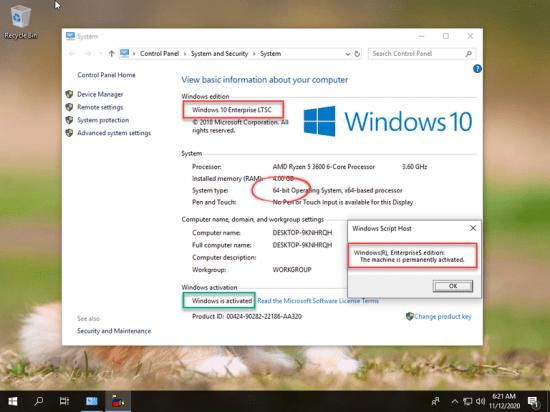Click the network tray icon
This screenshot has height=412, width=550.
click(x=468, y=401)
